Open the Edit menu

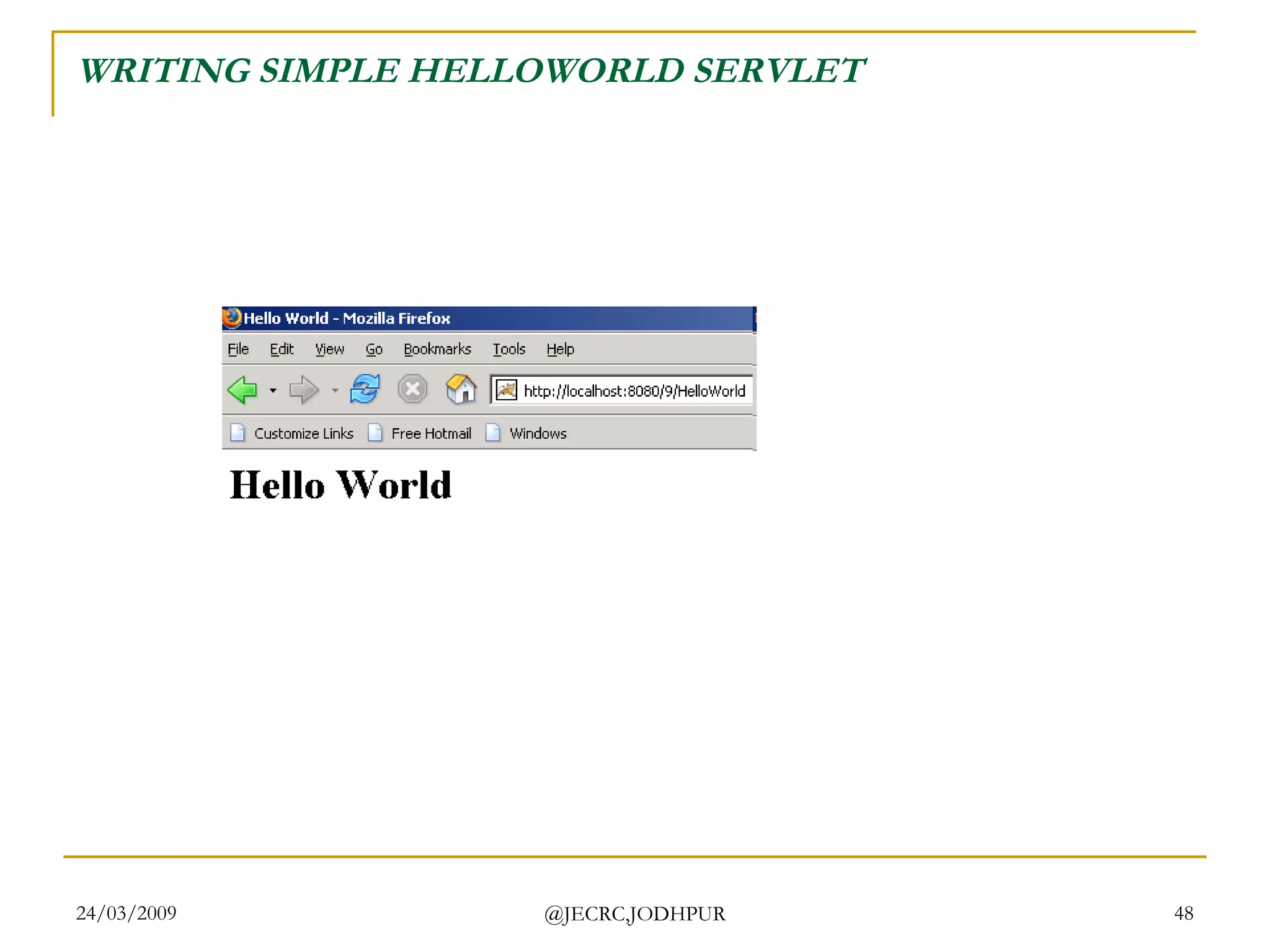pyautogui.click(x=282, y=350)
